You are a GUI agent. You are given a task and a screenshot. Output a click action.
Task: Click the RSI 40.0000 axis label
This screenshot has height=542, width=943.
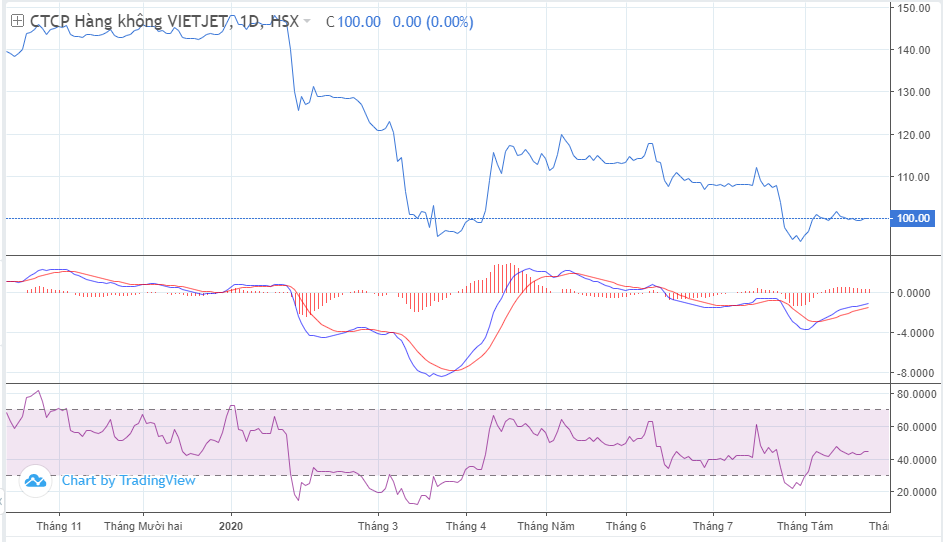[x=917, y=460]
